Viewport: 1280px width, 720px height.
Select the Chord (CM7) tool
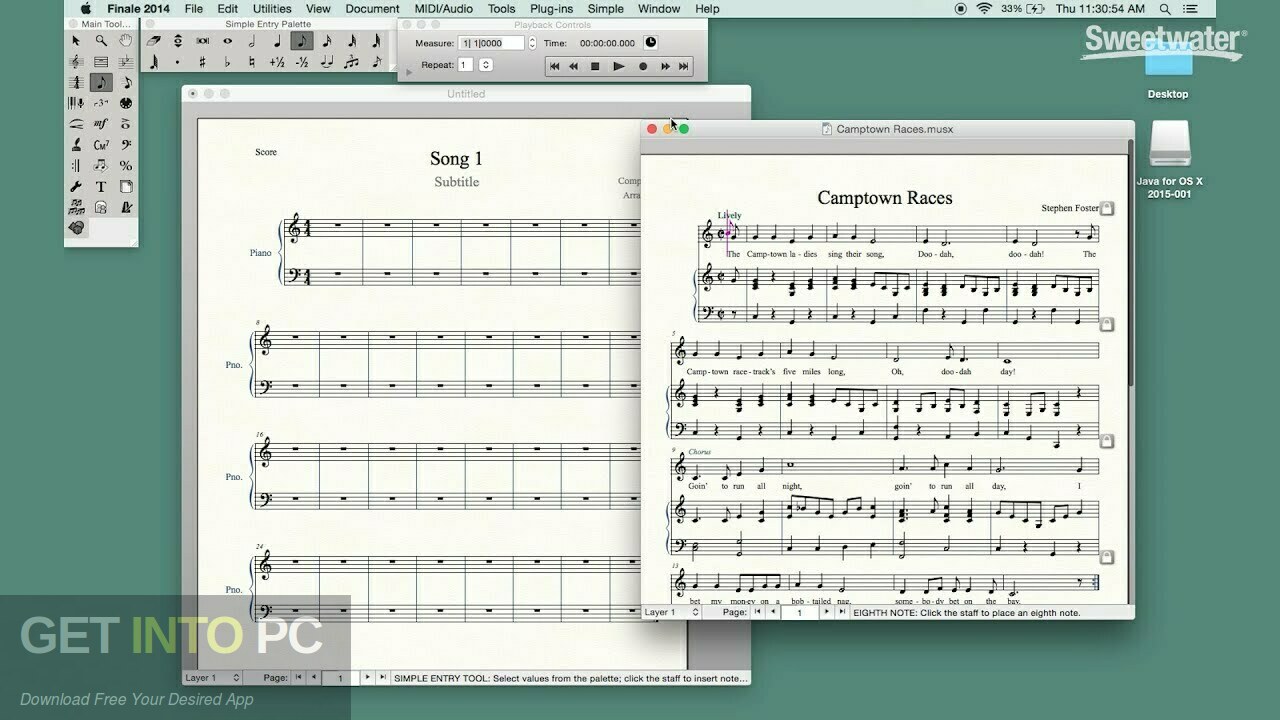tap(101, 145)
